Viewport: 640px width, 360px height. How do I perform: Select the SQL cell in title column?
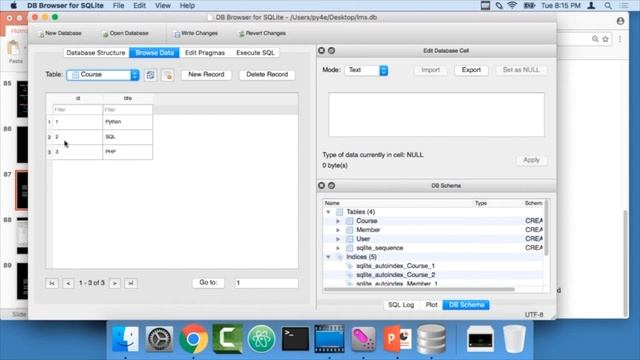pos(128,137)
